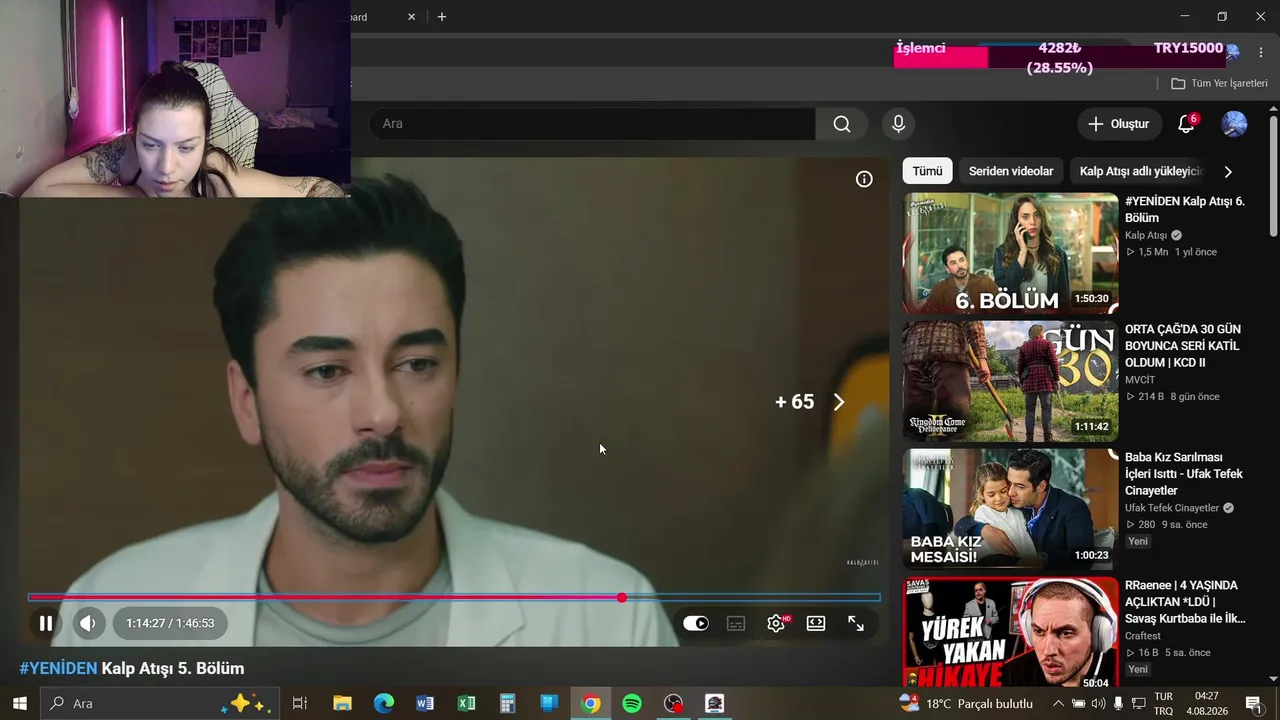1280x720 pixels.
Task: Open RRaenee 4 YAŞINDA AÇLIKTAN video title
Action: click(1185, 602)
